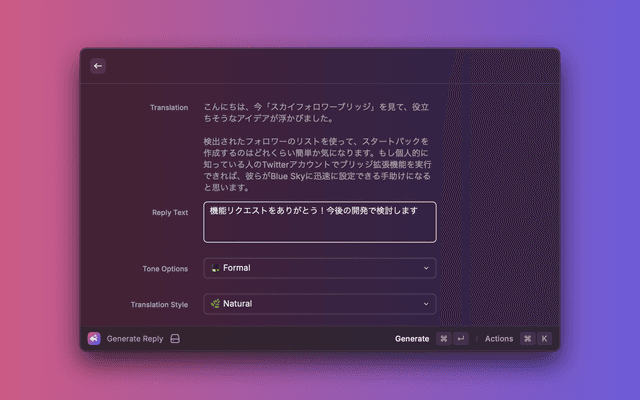Open the Actions menu

[499, 339]
